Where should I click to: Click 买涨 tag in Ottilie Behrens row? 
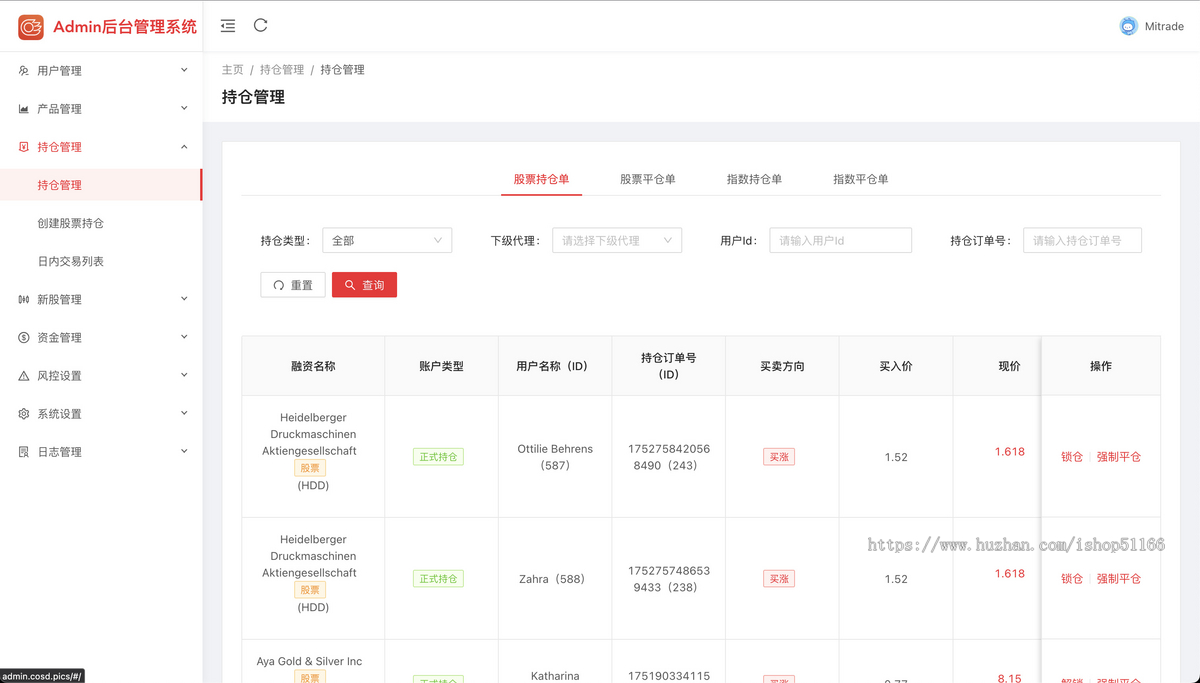click(x=779, y=457)
